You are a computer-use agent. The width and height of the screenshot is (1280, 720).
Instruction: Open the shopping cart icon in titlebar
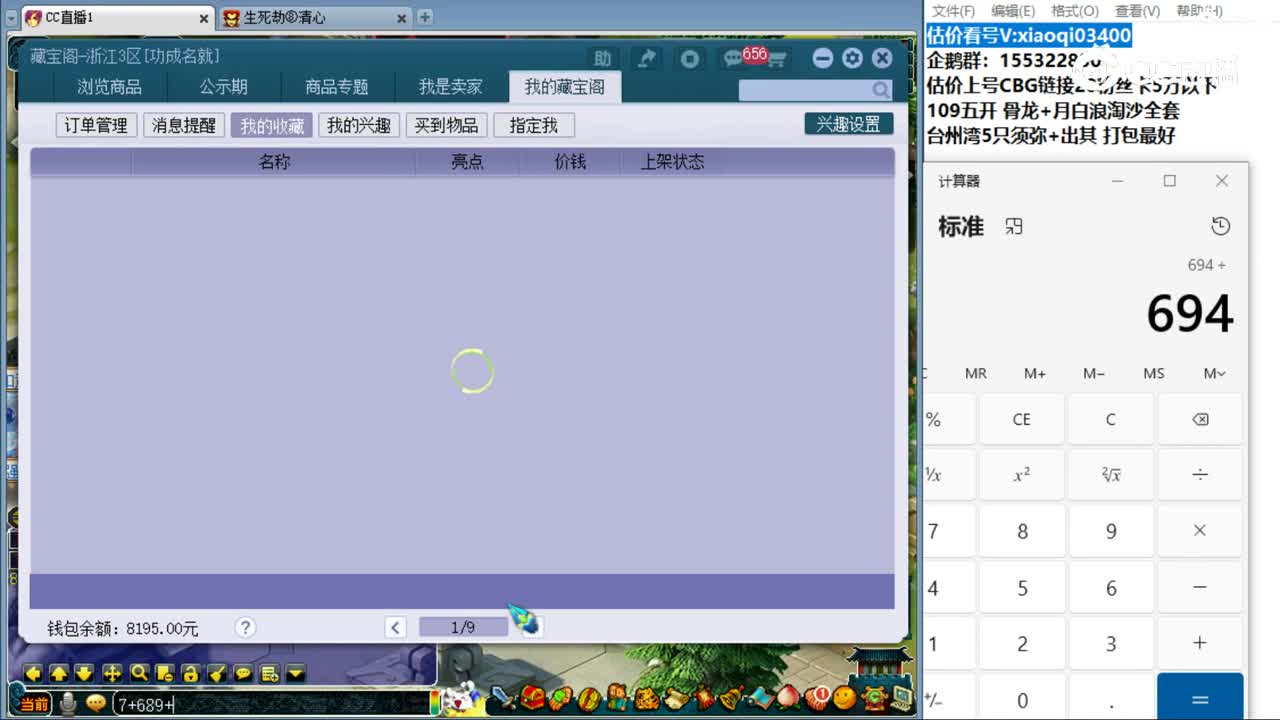point(775,58)
